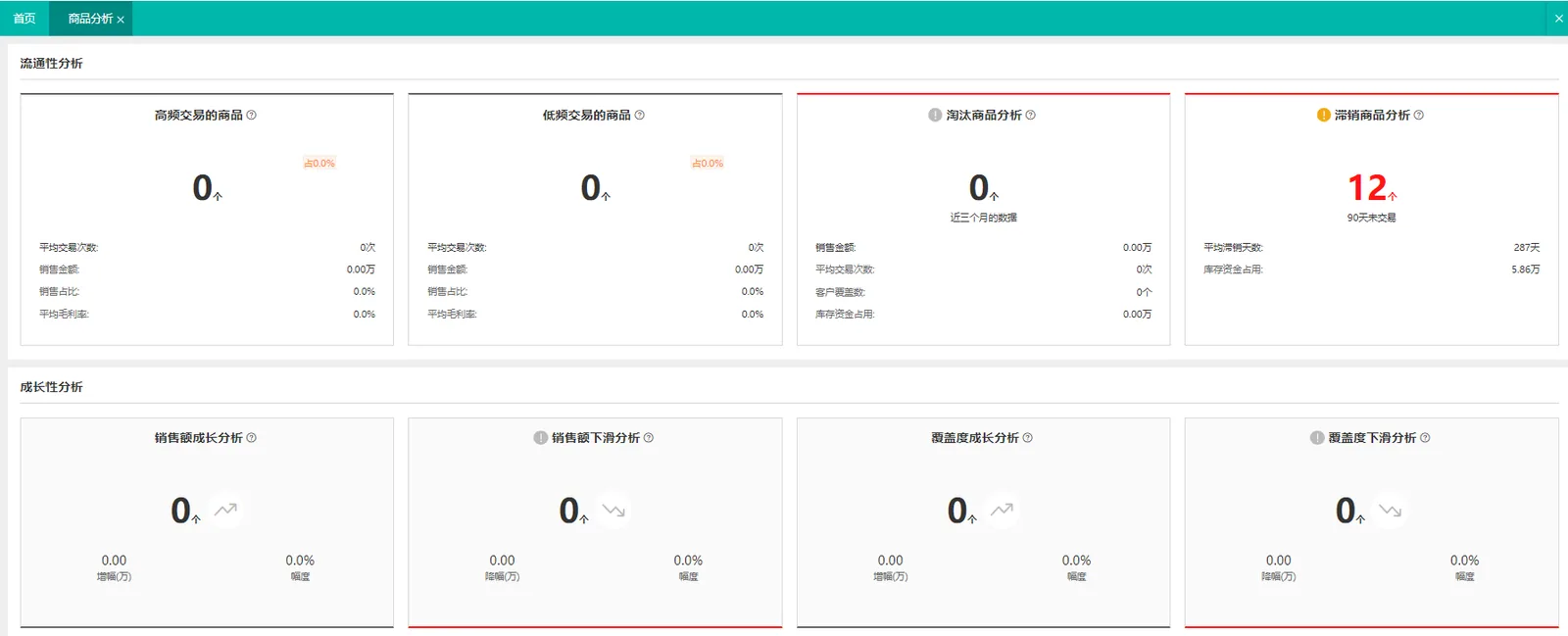Open the 首页 tab
This screenshot has height=636, width=1568.
pos(24,19)
